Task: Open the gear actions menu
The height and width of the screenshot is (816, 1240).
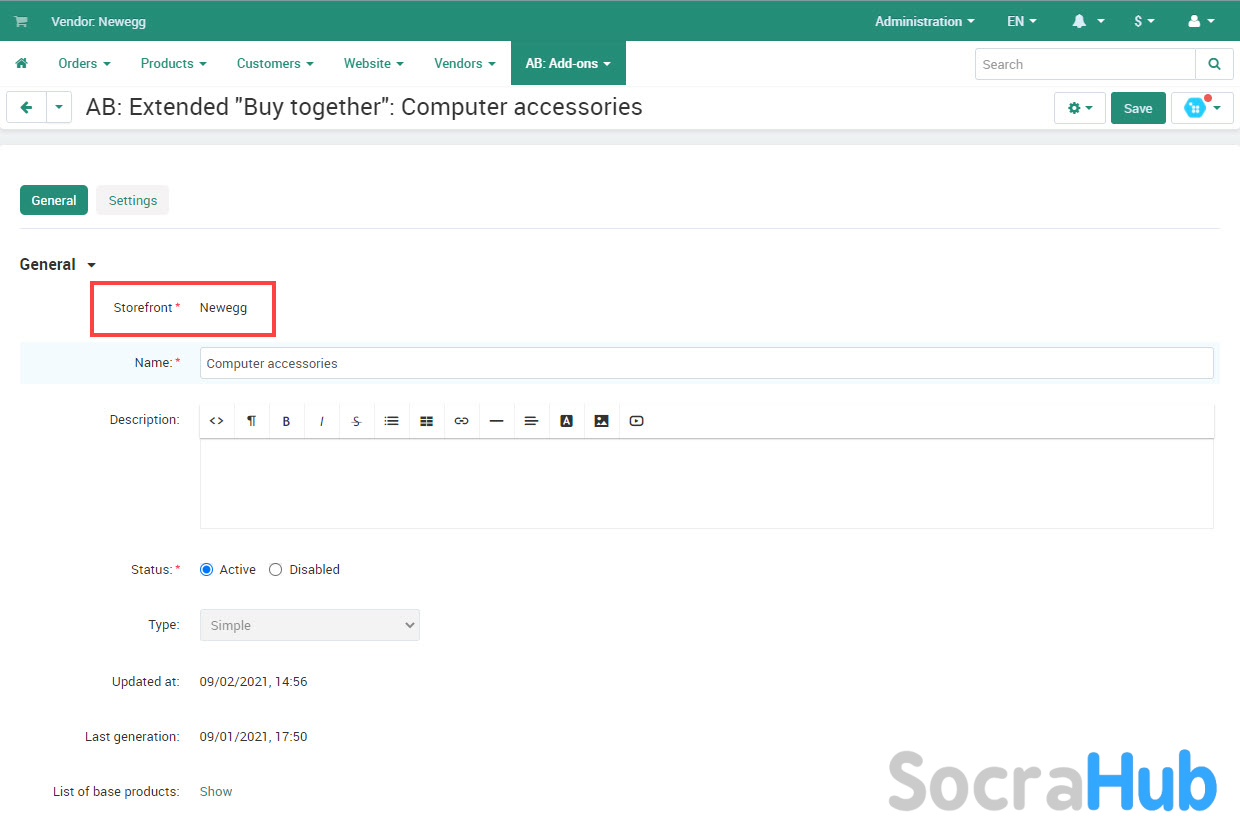Action: point(1080,108)
